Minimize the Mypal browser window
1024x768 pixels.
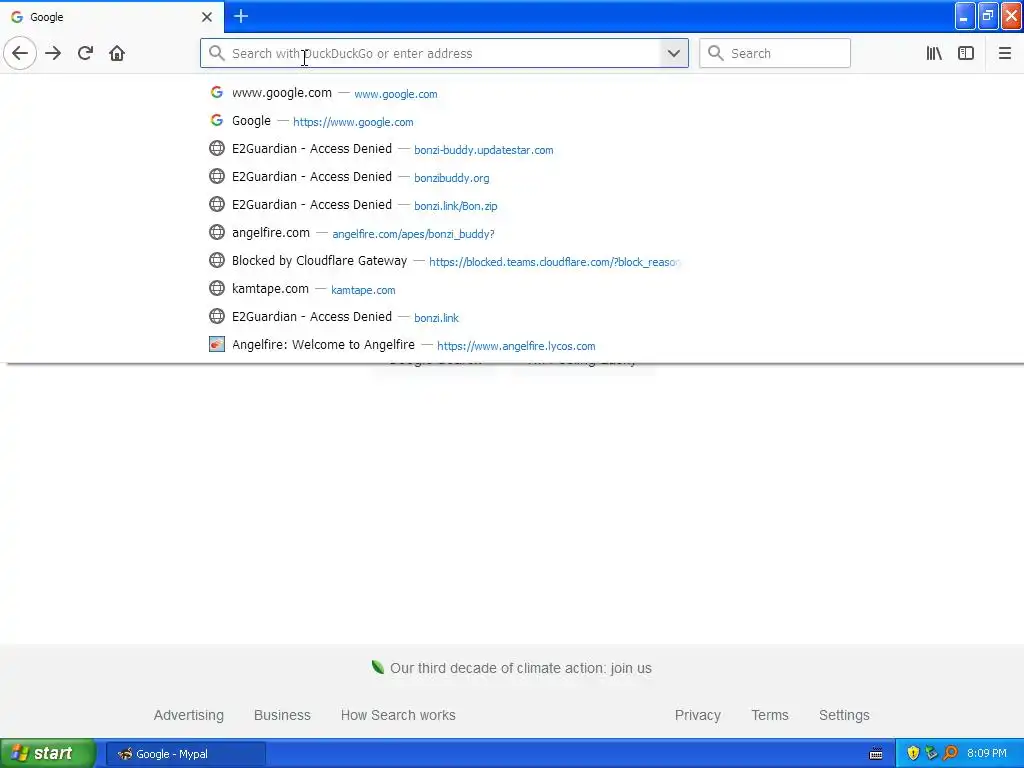pyautogui.click(x=965, y=16)
